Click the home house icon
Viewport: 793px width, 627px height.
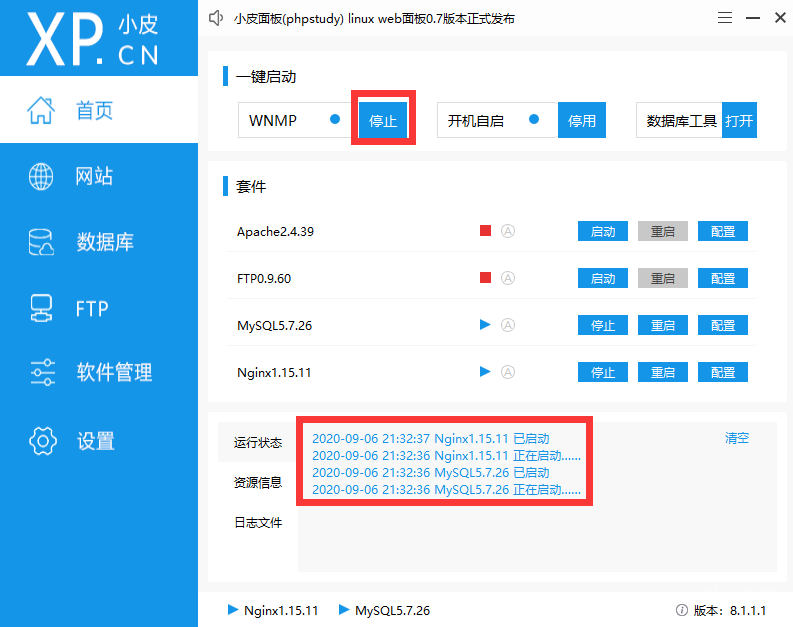coord(40,110)
